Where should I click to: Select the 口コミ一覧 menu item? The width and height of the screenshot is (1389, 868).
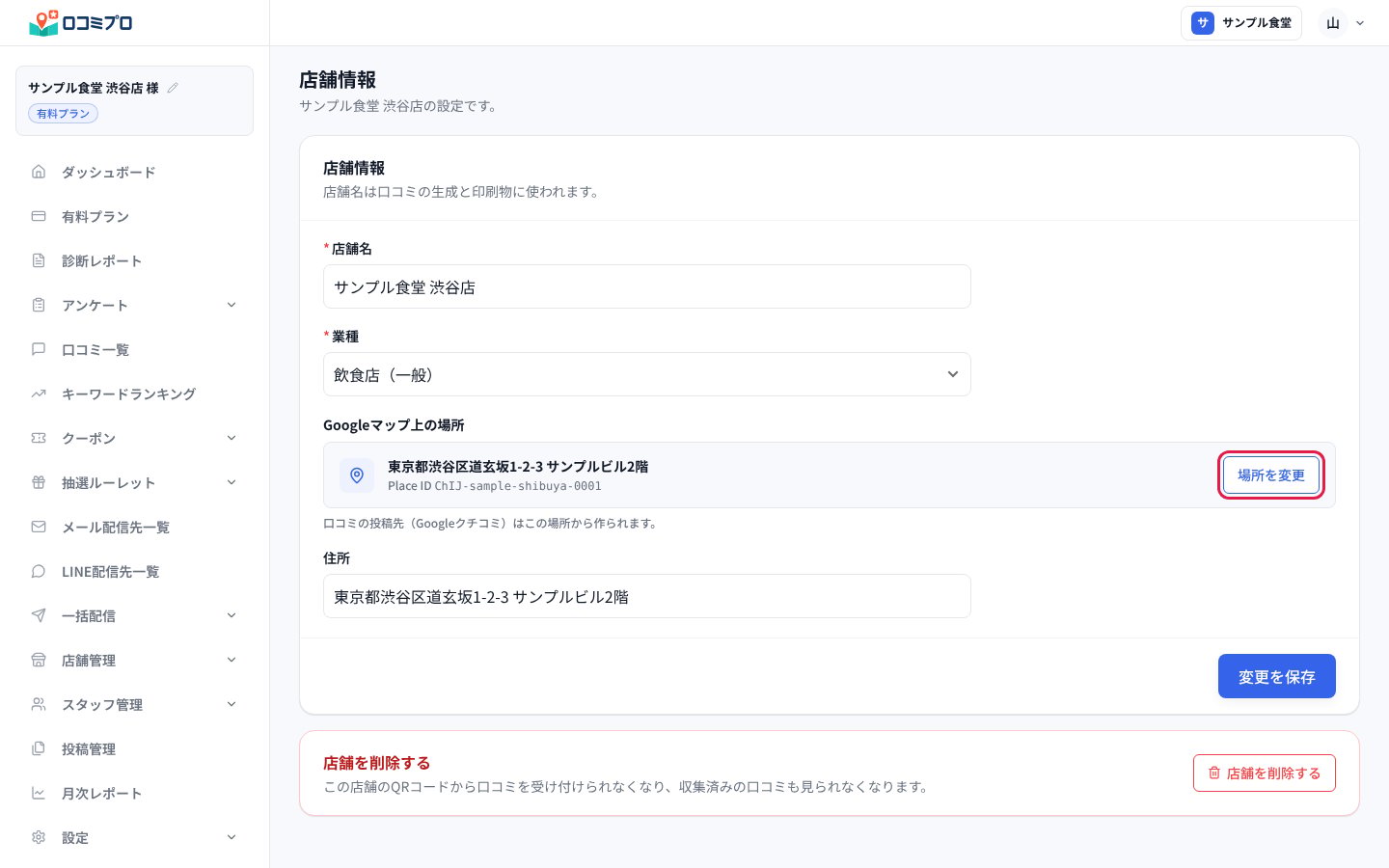click(x=135, y=349)
